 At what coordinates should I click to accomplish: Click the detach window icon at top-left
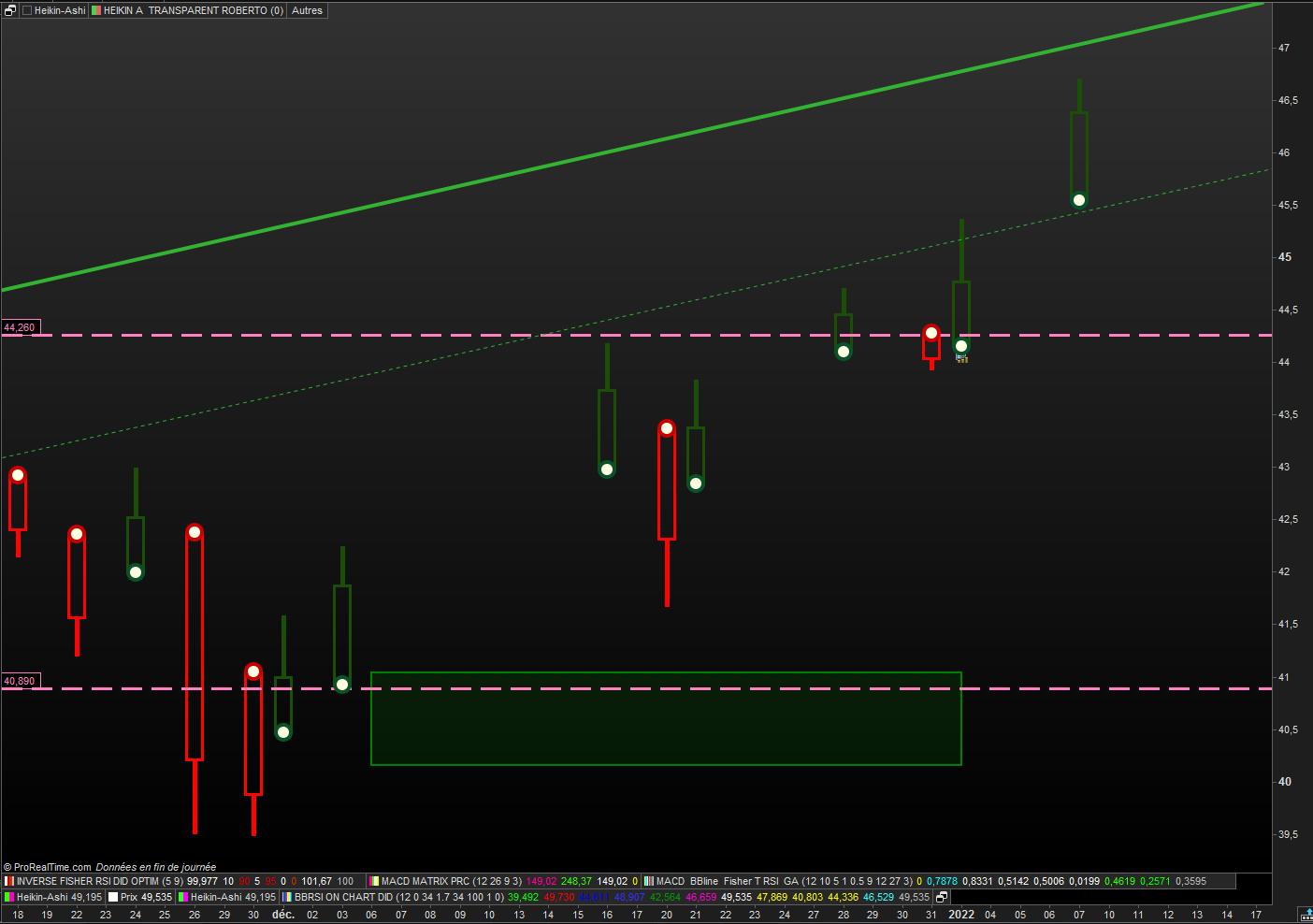pyautogui.click(x=10, y=10)
